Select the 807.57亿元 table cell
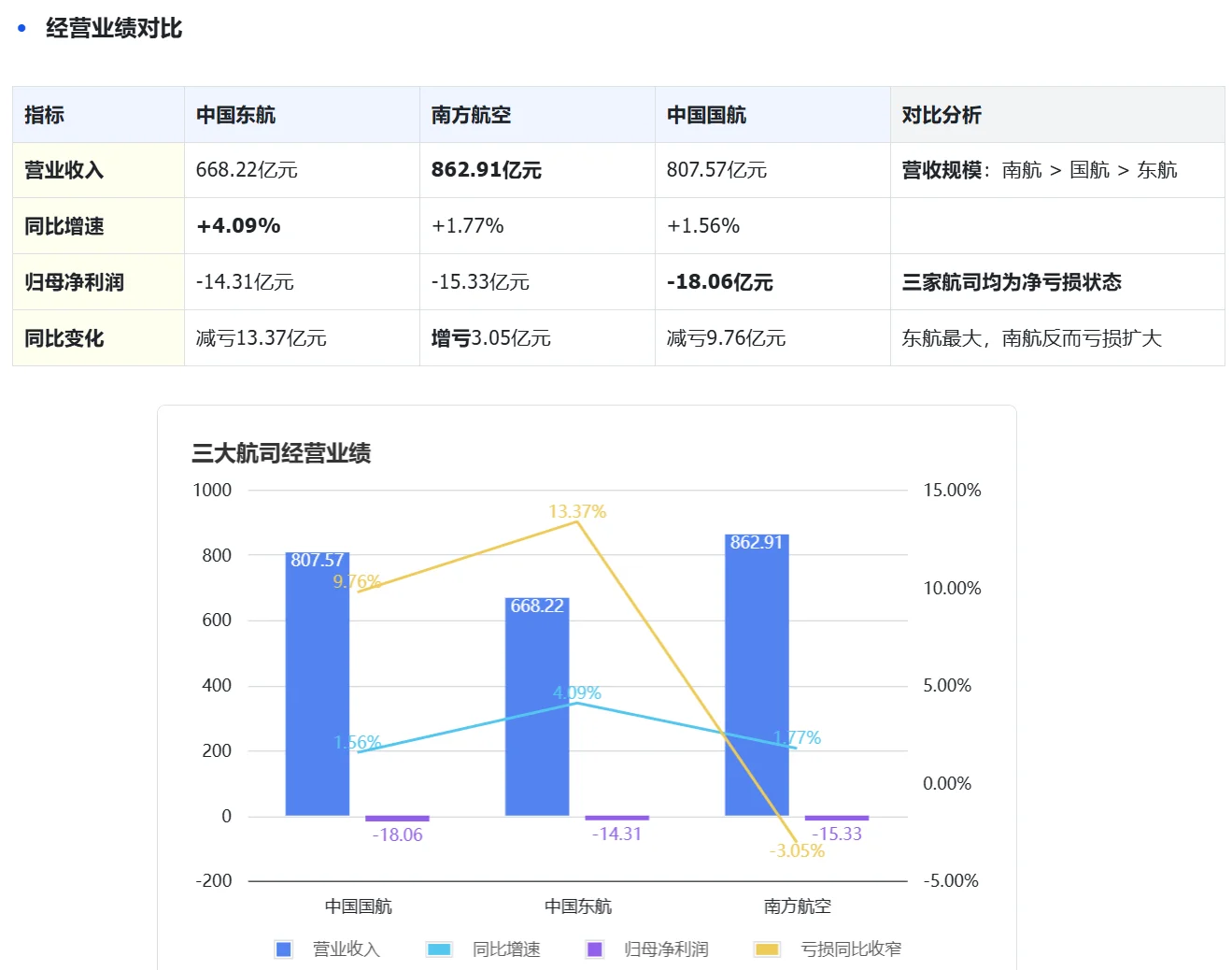This screenshot has height=970, width=1232. [x=772, y=170]
